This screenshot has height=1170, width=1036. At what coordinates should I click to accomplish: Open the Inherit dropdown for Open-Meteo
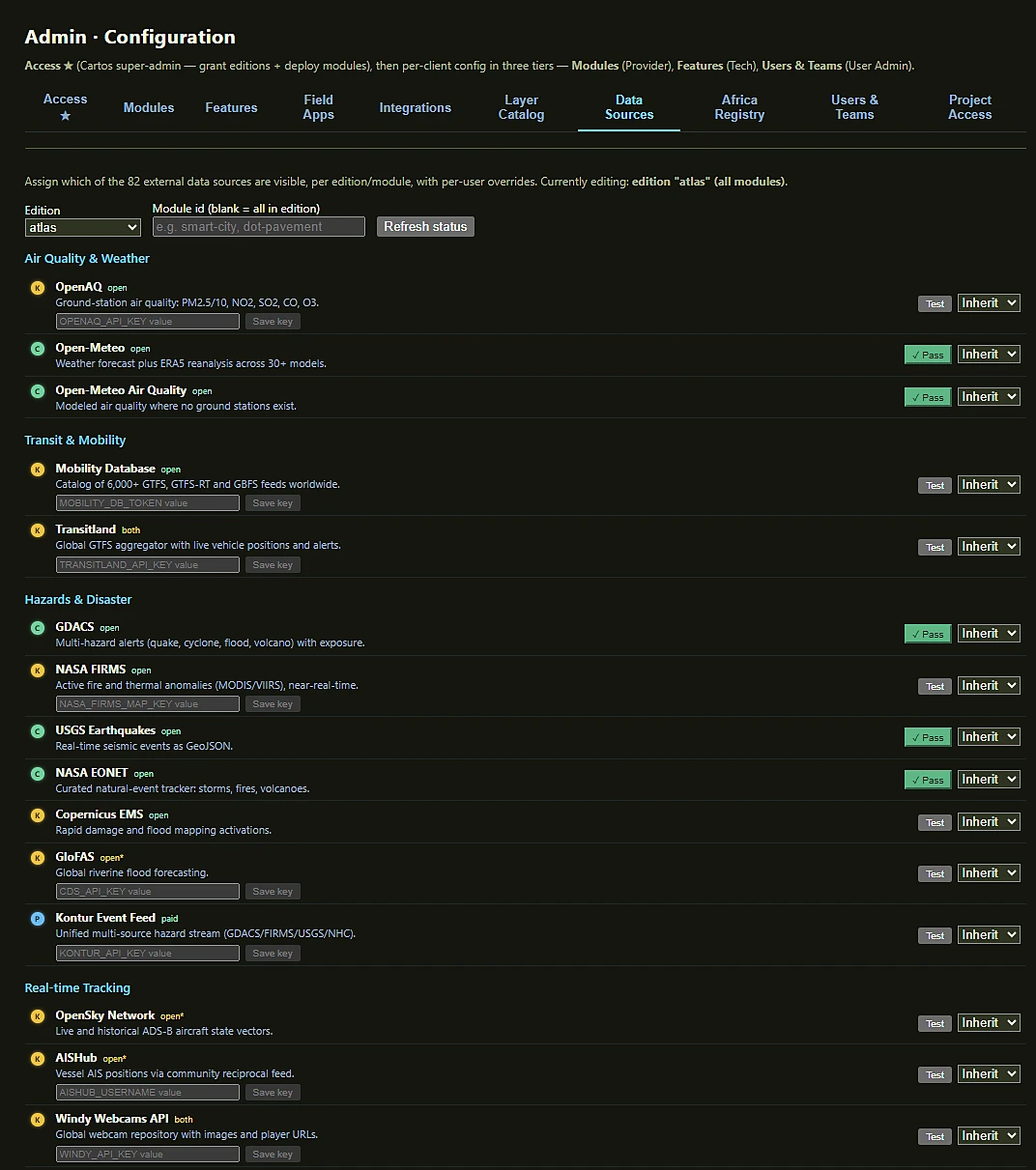coord(989,355)
